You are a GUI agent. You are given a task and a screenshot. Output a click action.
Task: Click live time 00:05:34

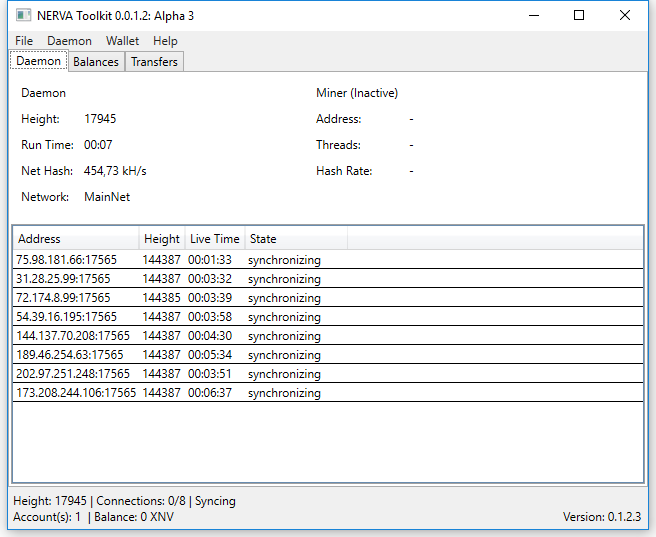pos(210,355)
